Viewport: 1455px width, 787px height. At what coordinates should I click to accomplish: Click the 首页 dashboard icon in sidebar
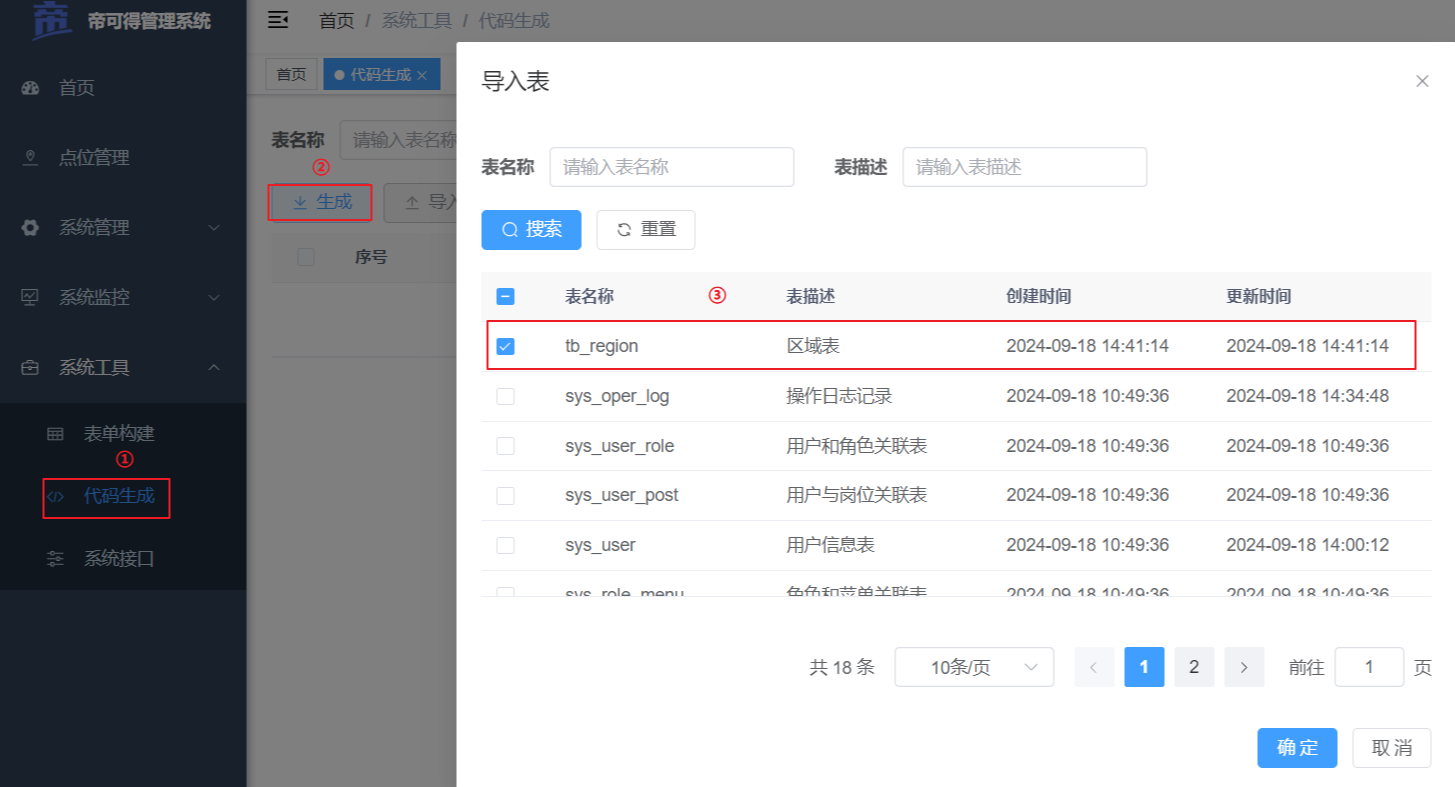click(x=30, y=88)
